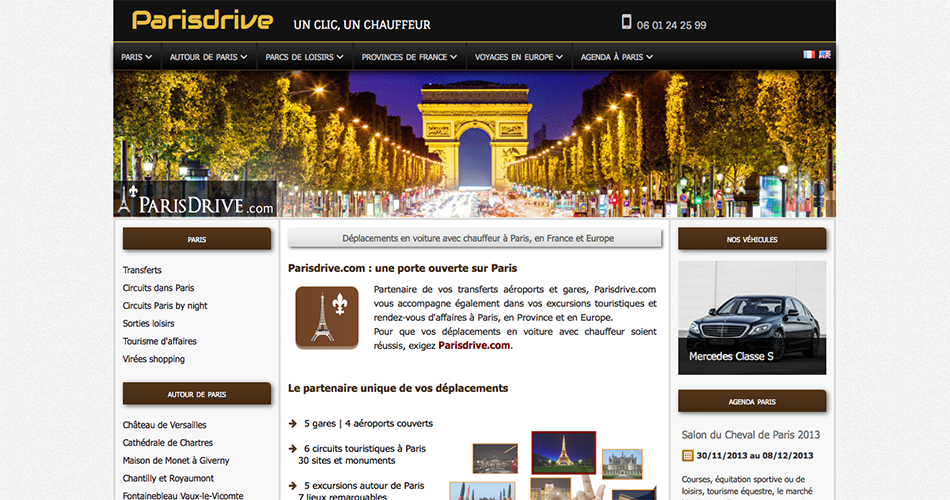The height and width of the screenshot is (500, 950).
Task: Click the AGENDA PARIS header button
Action: pos(752,401)
